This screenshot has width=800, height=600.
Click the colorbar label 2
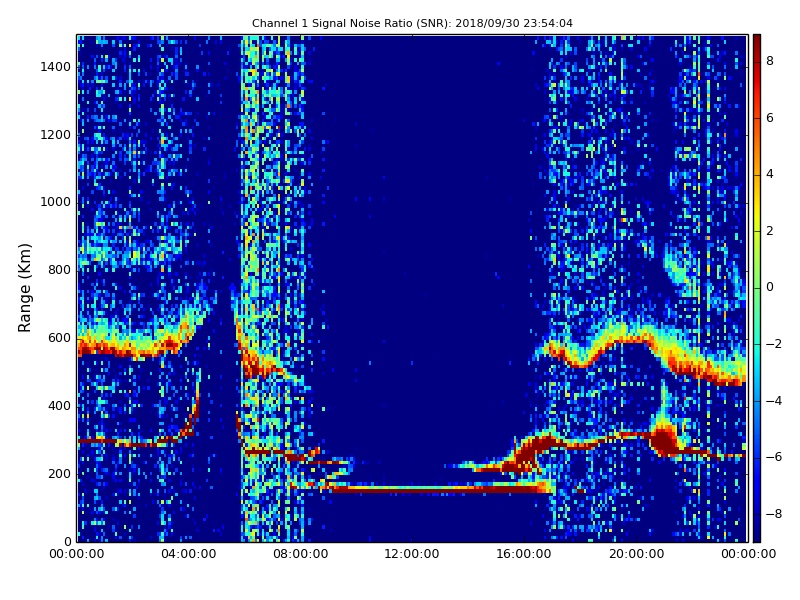coord(770,231)
